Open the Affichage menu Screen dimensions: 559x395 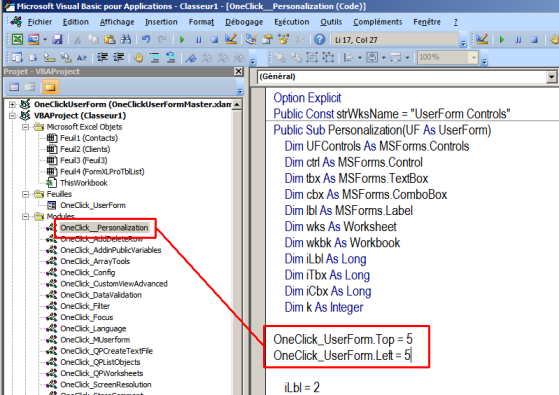point(117,22)
